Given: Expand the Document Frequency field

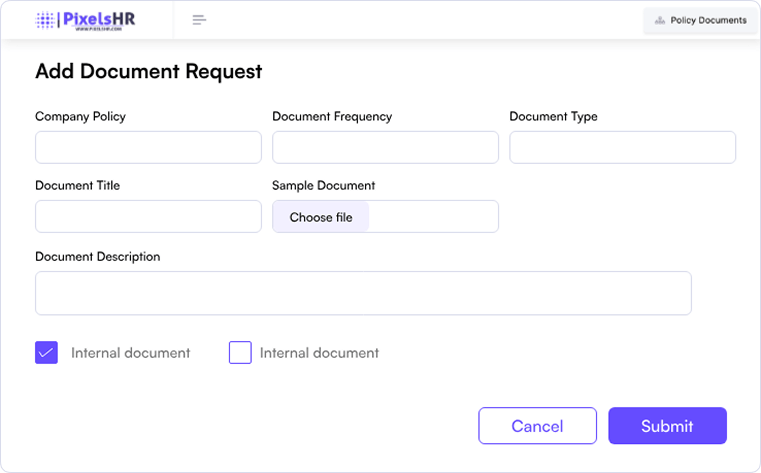Looking at the screenshot, I should 385,147.
